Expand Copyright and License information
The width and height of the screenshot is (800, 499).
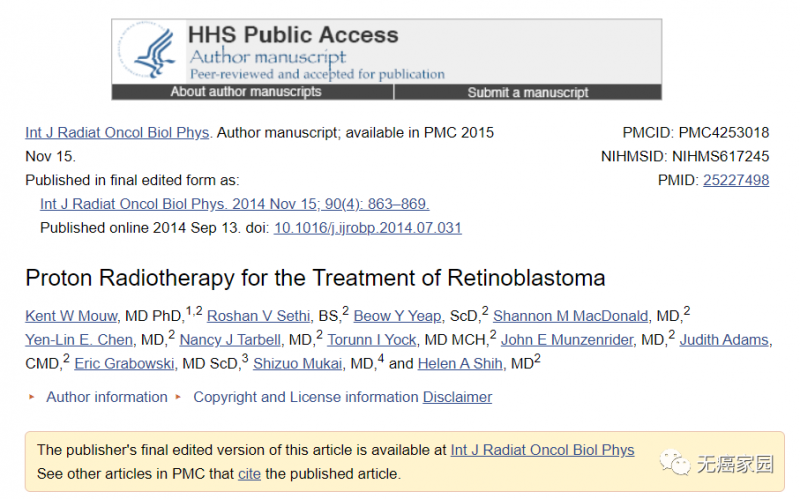click(x=305, y=397)
